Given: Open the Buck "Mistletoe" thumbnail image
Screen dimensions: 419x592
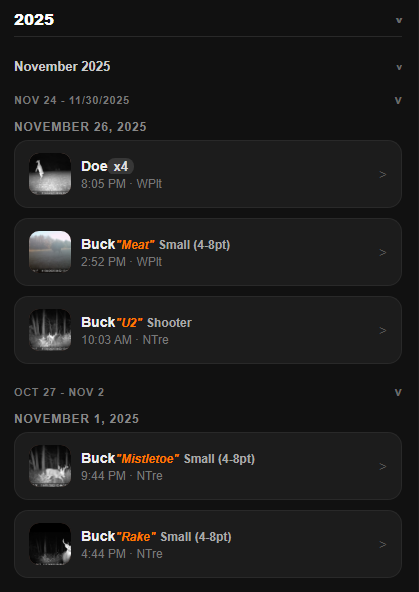Looking at the screenshot, I should click(50, 466).
